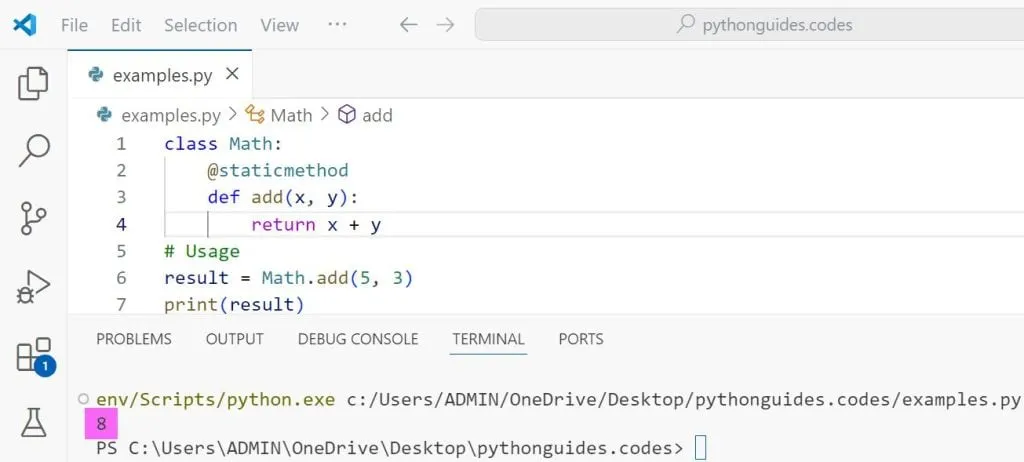
Task: Click line number 1 in gutter
Action: [x=121, y=144]
